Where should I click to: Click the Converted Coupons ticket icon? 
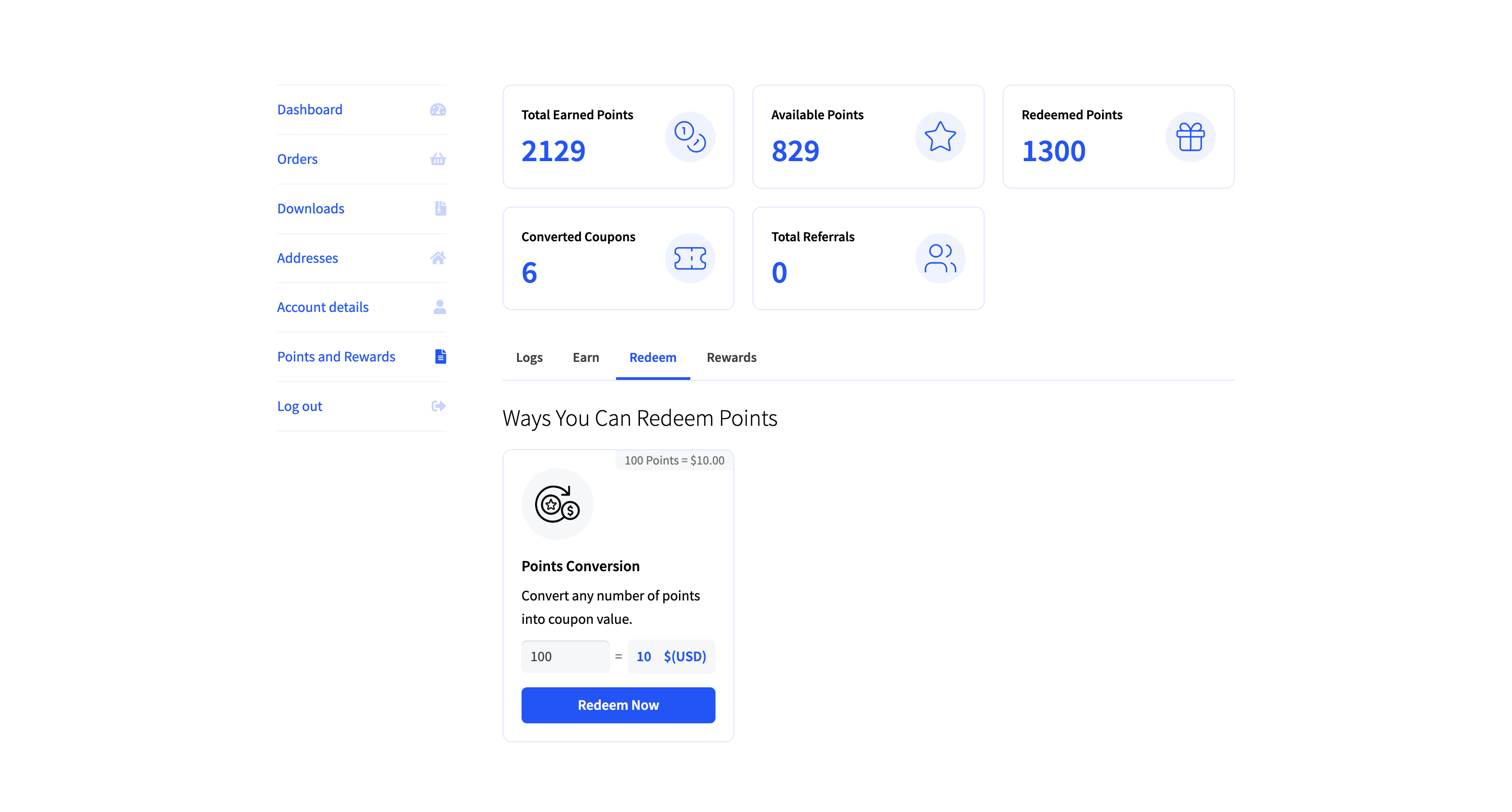690,258
